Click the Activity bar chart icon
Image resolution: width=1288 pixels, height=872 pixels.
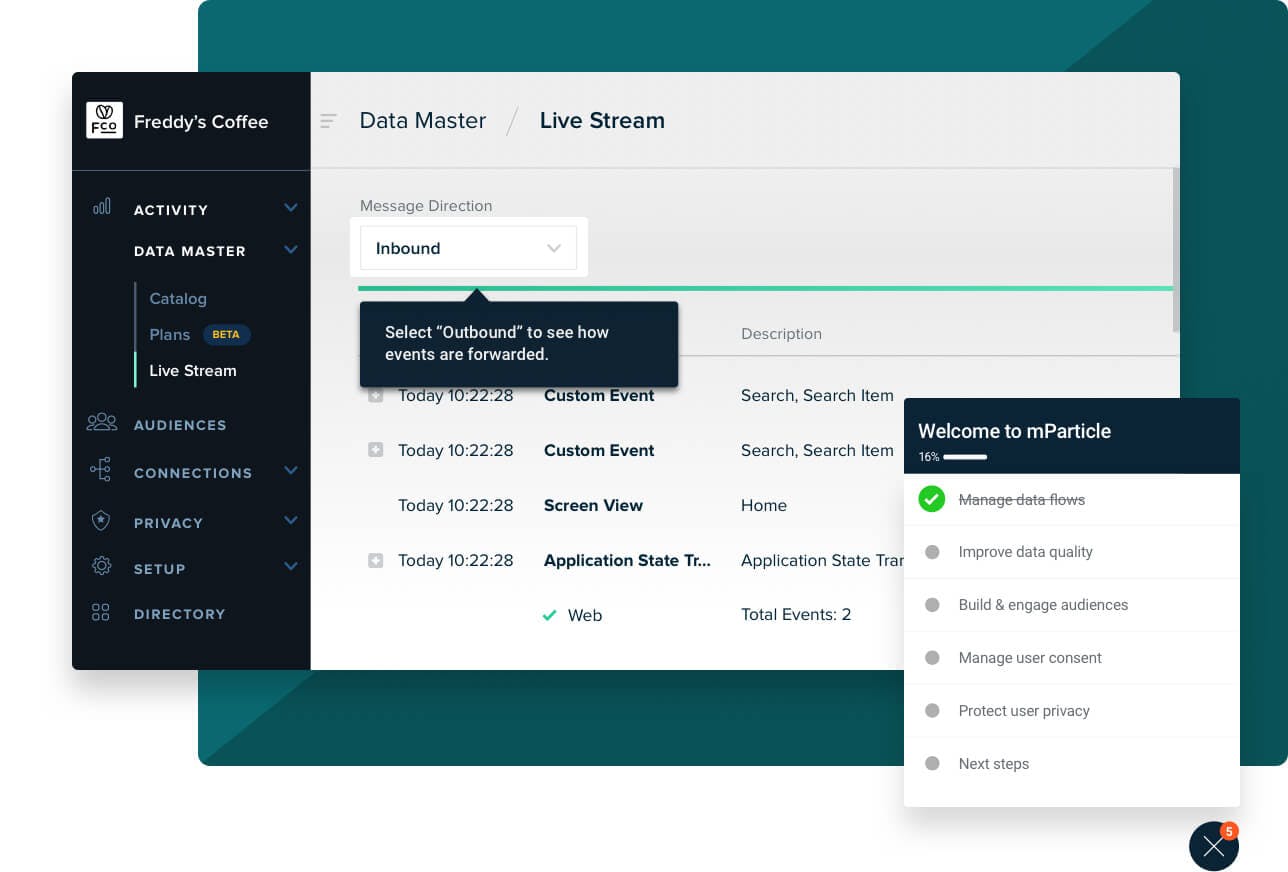click(101, 207)
